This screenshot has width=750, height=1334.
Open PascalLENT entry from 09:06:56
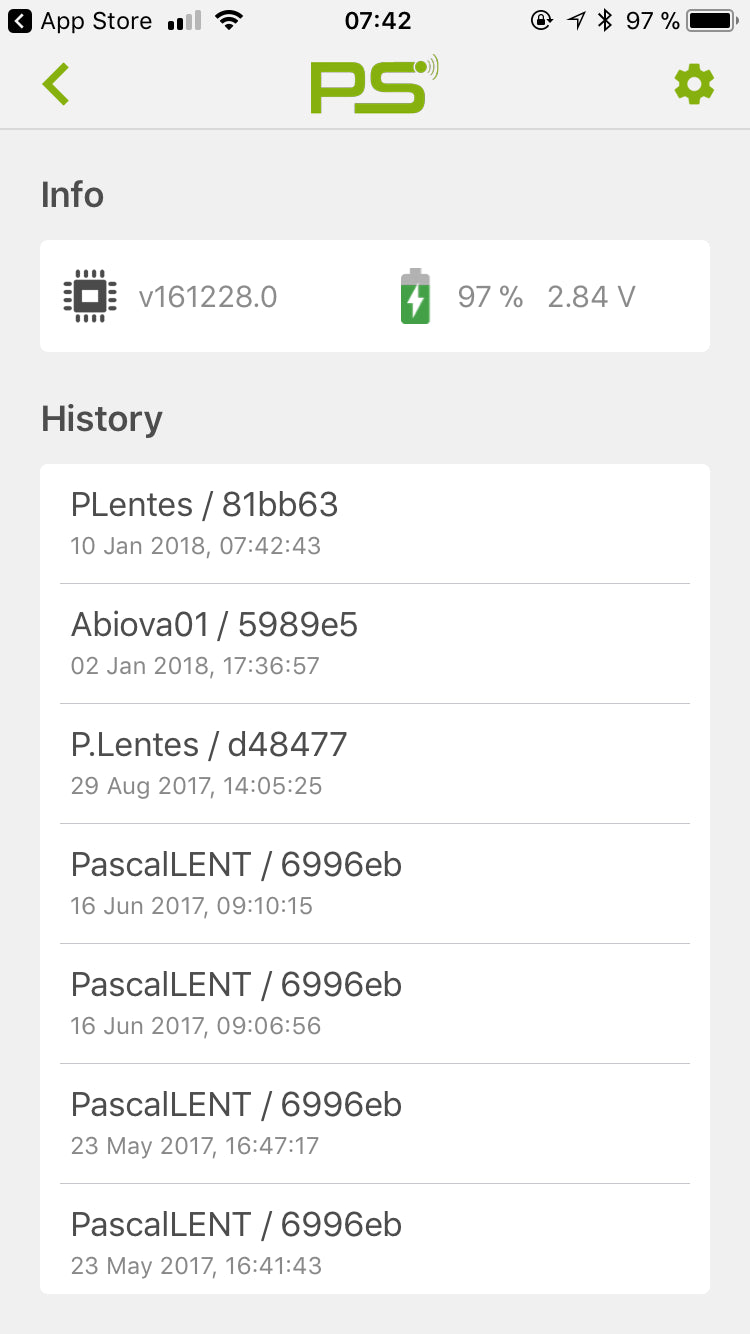(375, 1003)
